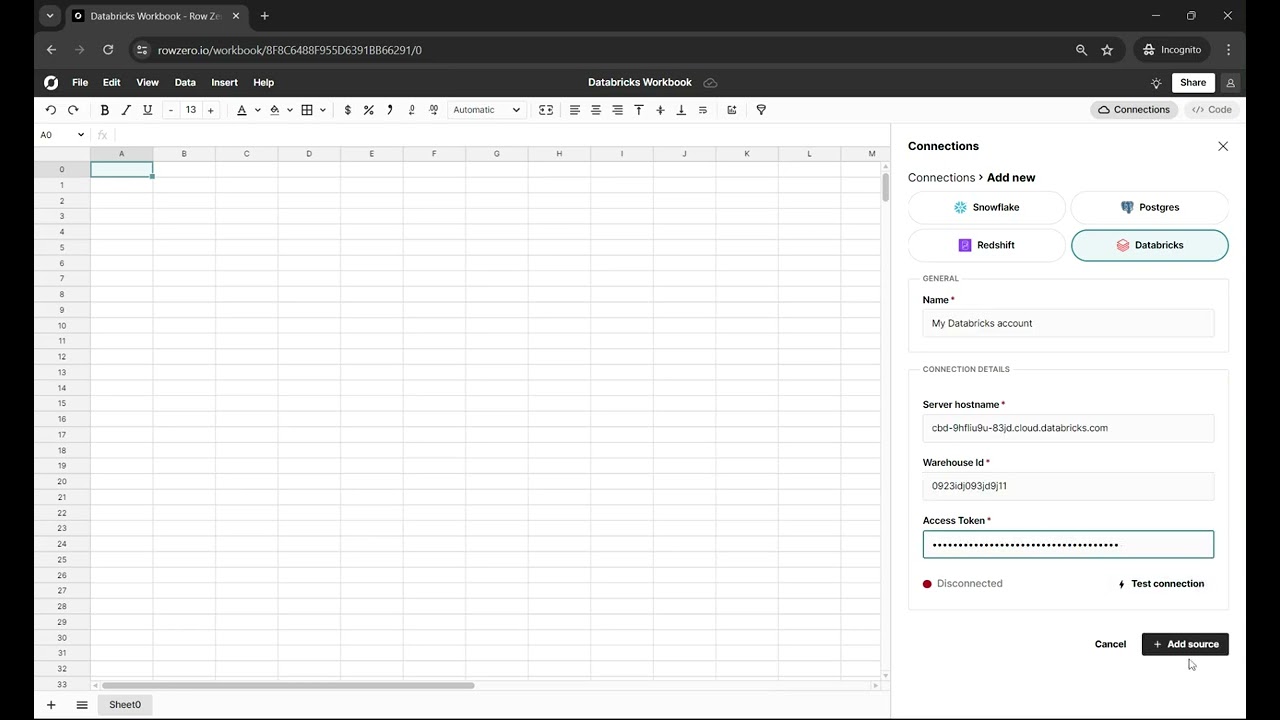Screen dimensions: 1280x720
Task: Align cell content to bottom
Action: click(x=682, y=110)
